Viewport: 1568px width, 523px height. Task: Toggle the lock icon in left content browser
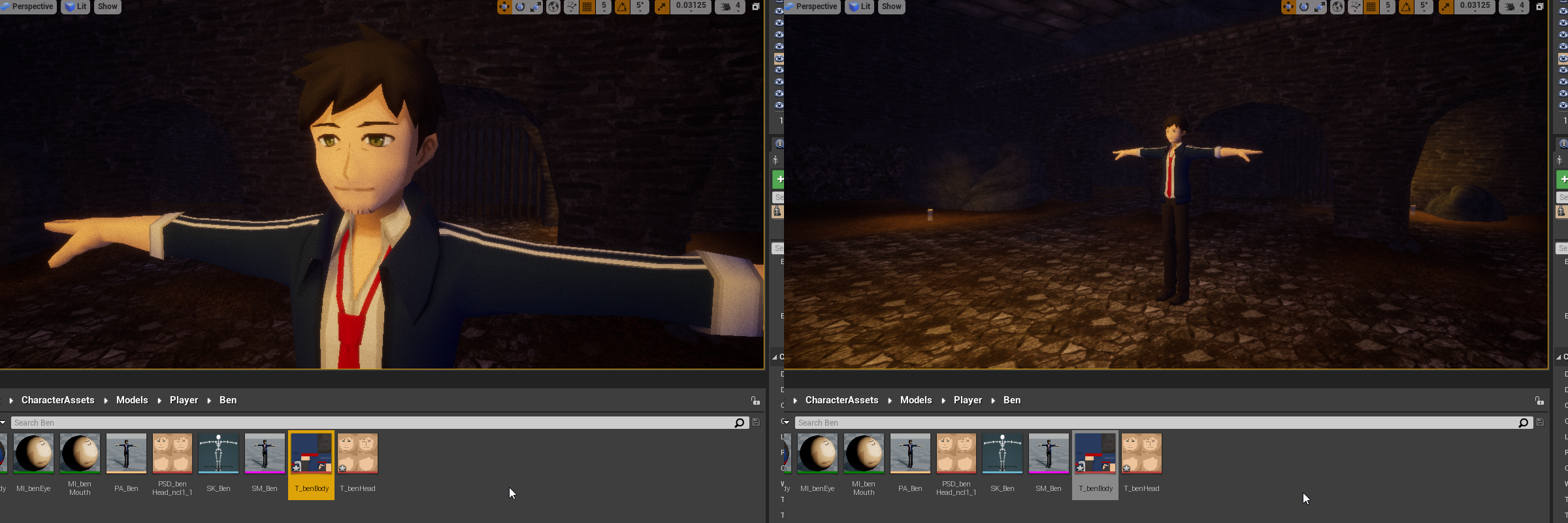(x=755, y=400)
